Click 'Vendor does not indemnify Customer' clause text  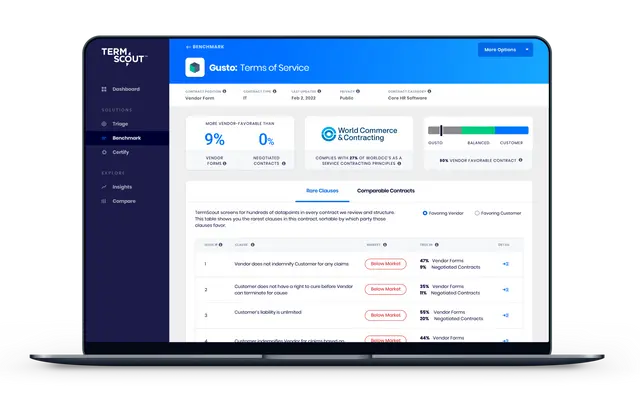(x=291, y=264)
